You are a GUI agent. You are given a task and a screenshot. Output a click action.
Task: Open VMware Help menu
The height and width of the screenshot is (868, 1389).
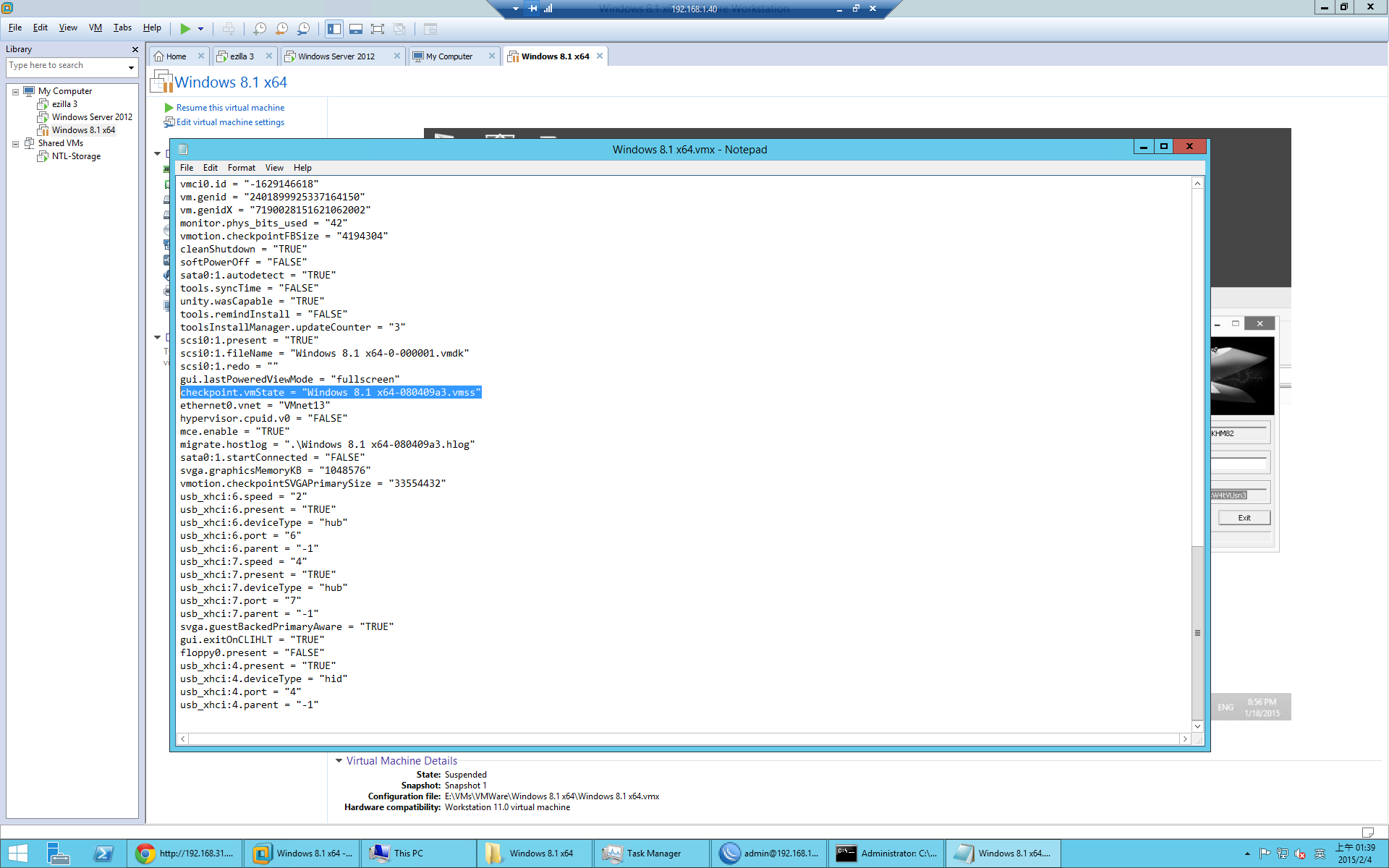click(x=152, y=27)
